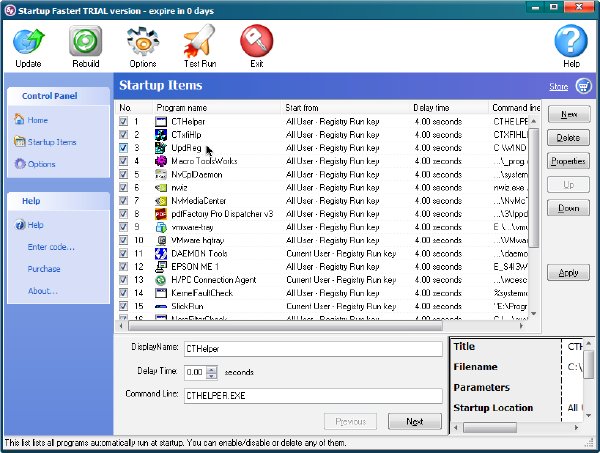Toggle the UpdReg startup checkbox
This screenshot has width=600, height=453.
coord(123,148)
